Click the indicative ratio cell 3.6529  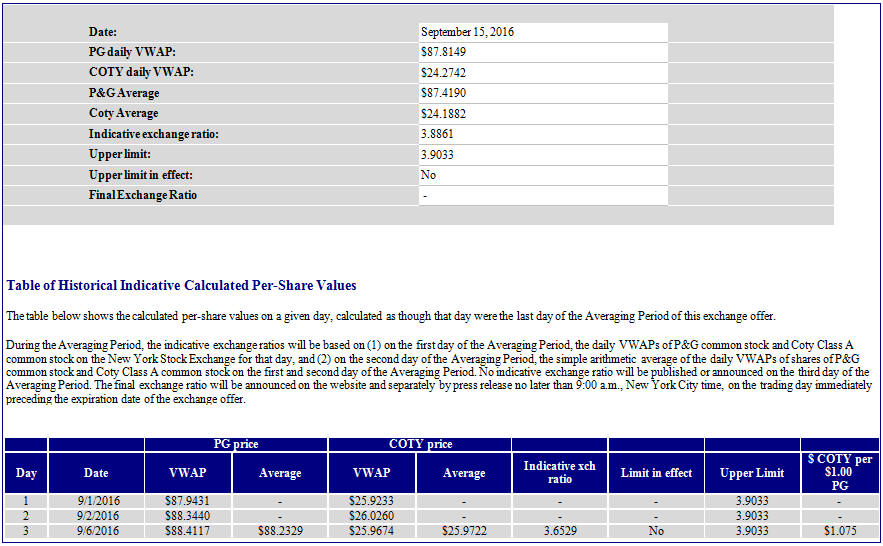pos(559,530)
